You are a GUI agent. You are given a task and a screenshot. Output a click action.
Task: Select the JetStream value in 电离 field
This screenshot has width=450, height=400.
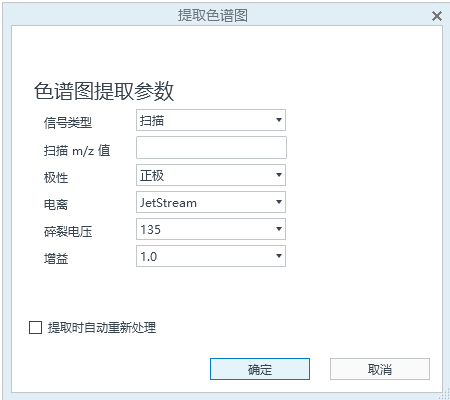(x=168, y=202)
